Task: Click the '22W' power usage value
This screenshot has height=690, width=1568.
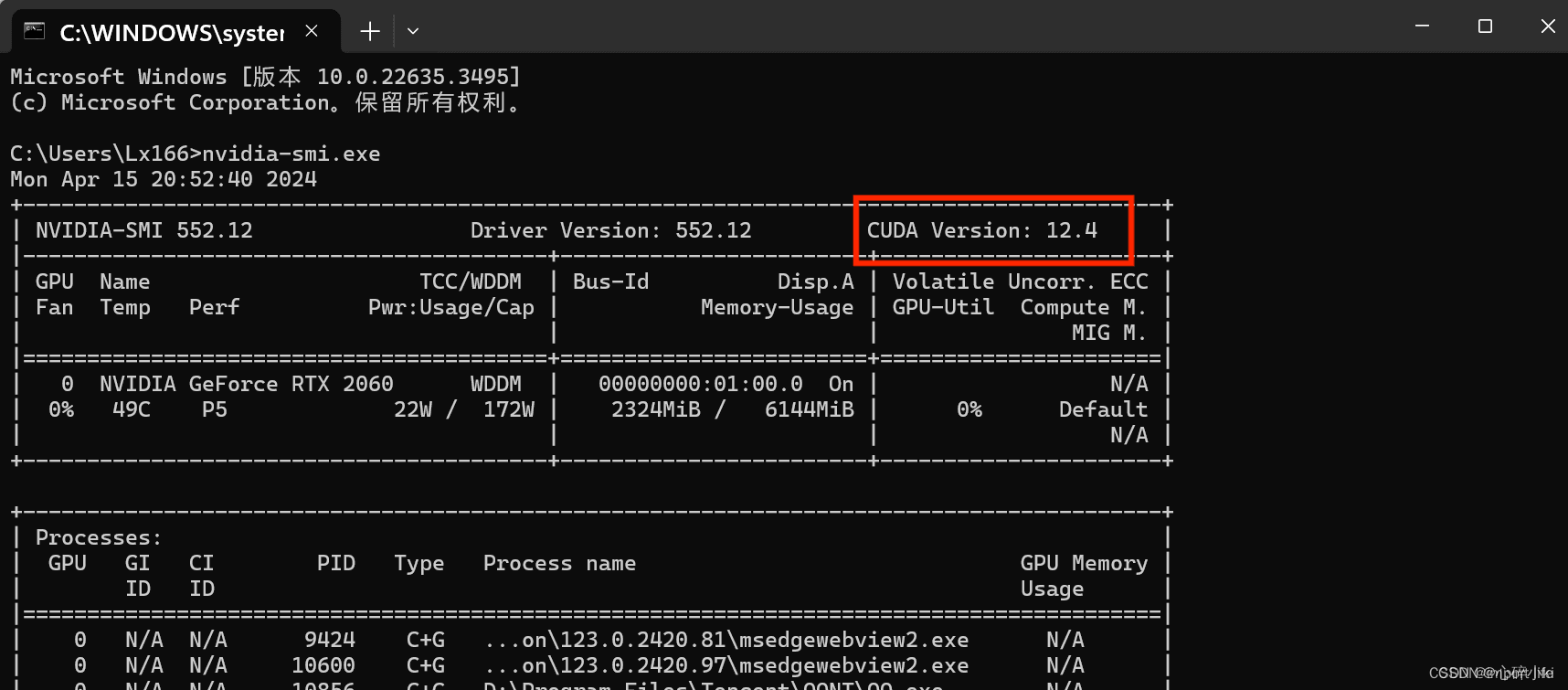Action: (413, 409)
